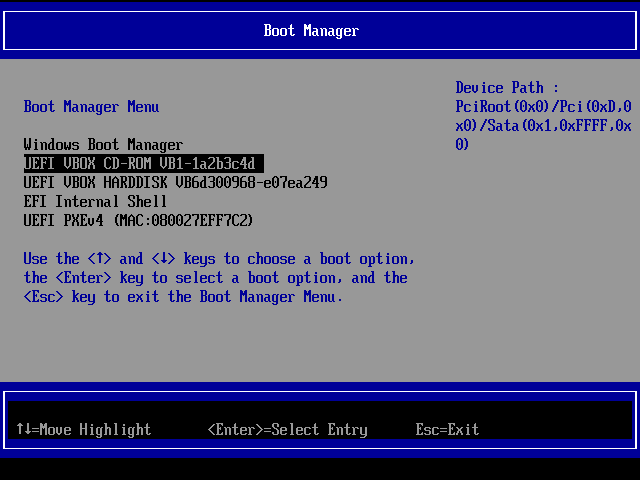
Task: Click the Enter=Select Entry footer hint
Action: (287, 429)
